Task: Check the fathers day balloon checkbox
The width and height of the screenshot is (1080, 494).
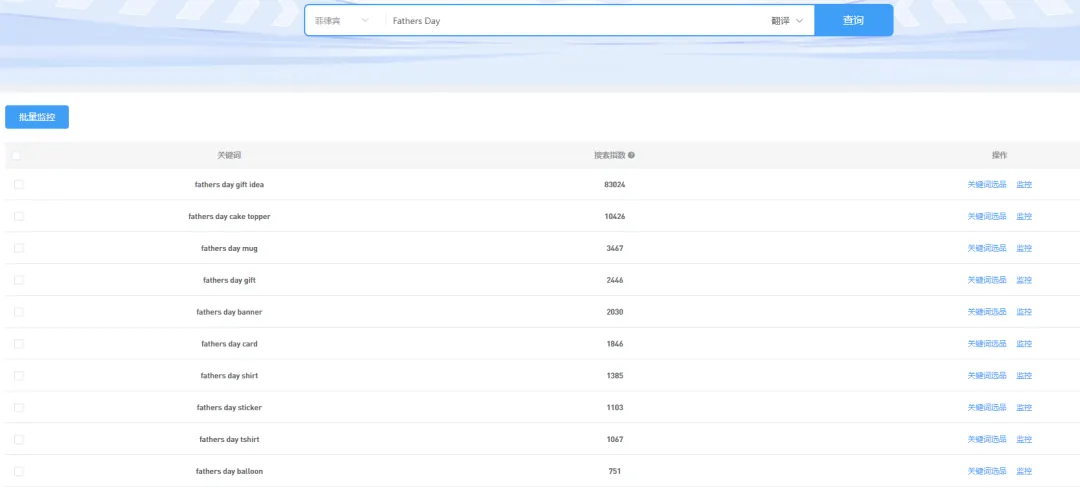Action: tap(19, 471)
